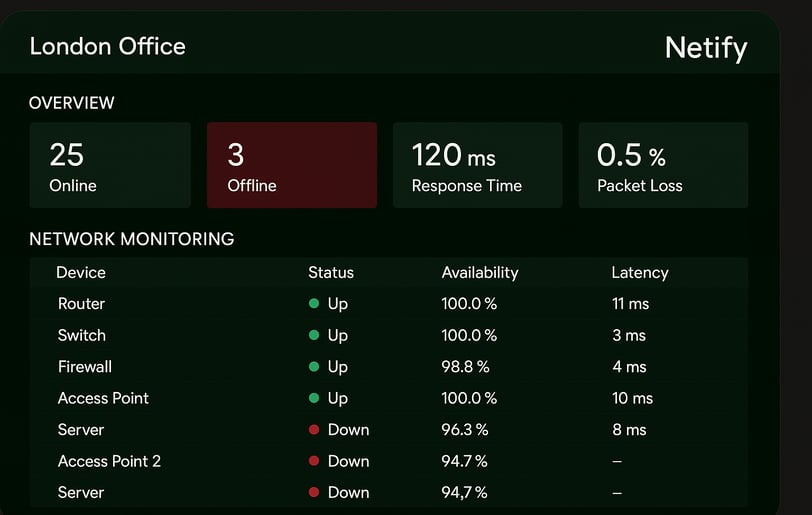The image size is (812, 515).
Task: Click the green status dot for Router
Action: 314,304
